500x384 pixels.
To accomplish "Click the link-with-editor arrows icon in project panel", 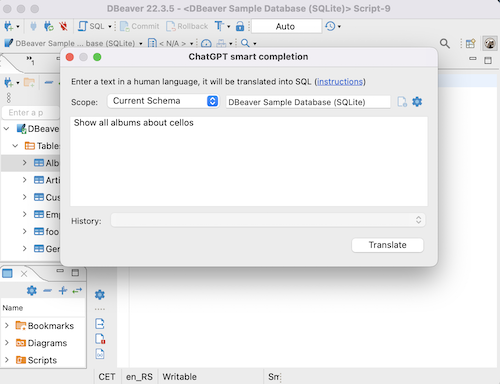I will pyautogui.click(x=77, y=291).
